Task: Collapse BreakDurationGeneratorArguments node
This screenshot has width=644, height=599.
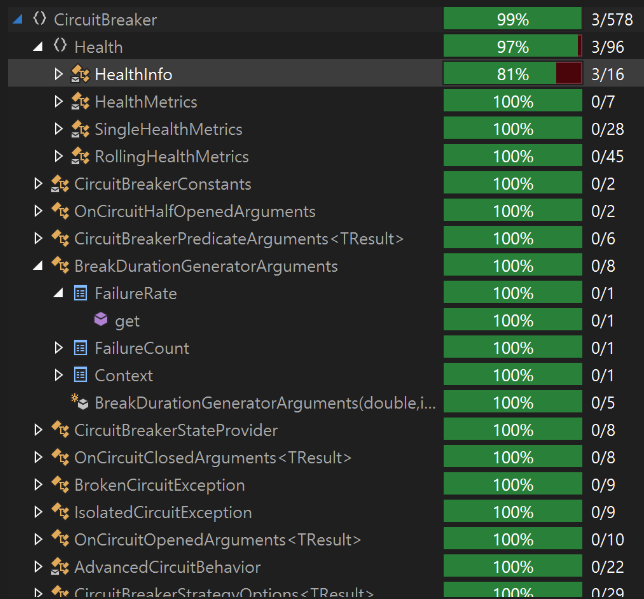Action: (38, 266)
